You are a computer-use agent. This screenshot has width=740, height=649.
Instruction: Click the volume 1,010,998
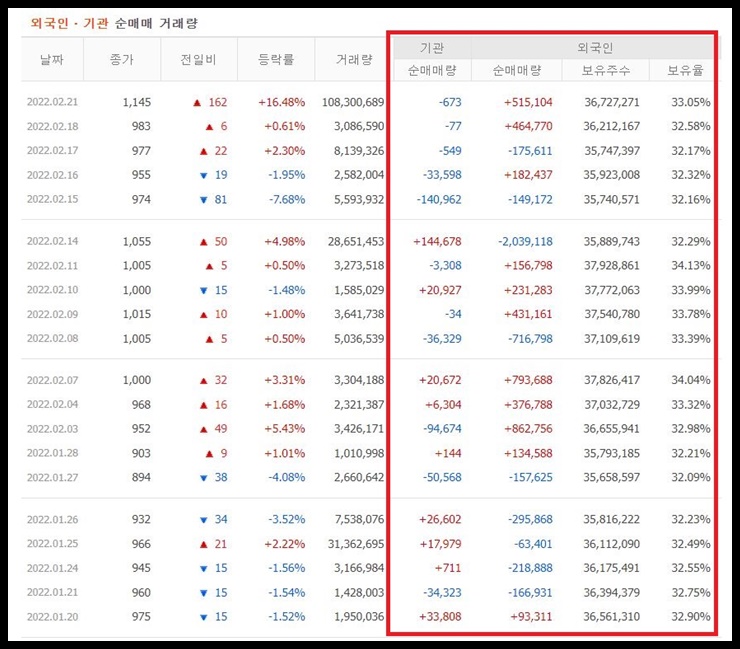(x=359, y=454)
